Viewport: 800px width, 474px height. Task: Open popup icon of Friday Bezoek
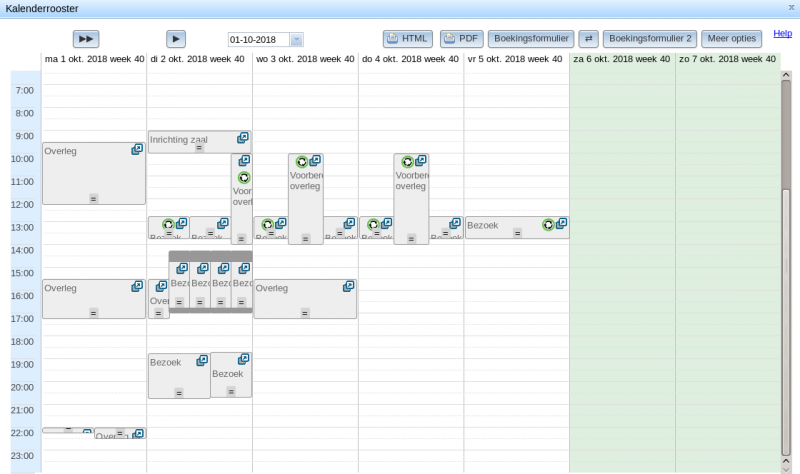(561, 223)
